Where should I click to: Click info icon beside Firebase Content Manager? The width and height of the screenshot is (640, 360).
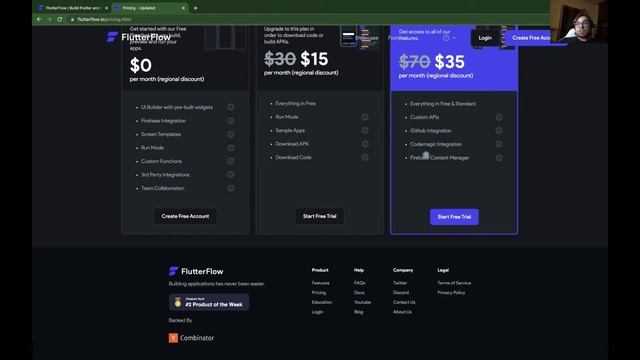499,158
